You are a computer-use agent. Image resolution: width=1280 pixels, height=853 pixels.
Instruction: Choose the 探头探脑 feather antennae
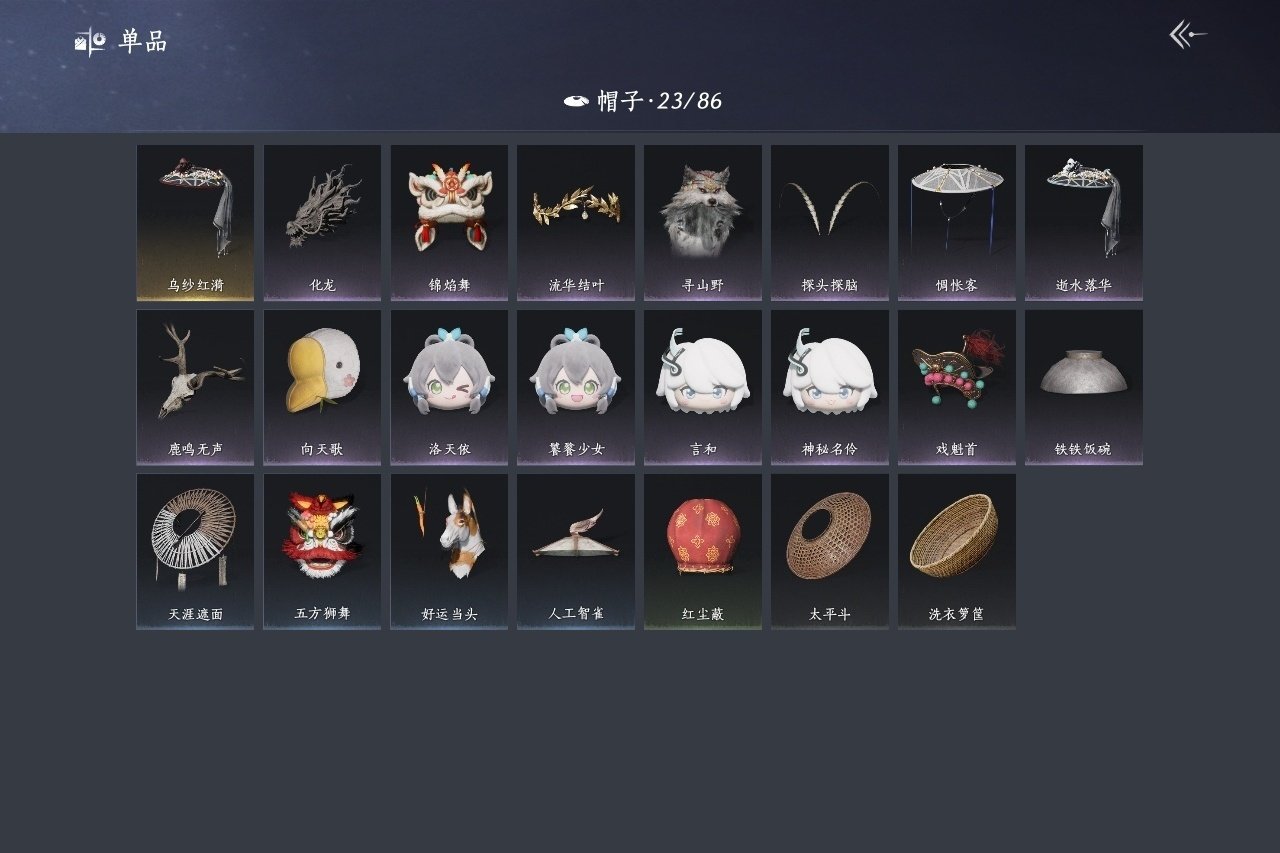[830, 223]
